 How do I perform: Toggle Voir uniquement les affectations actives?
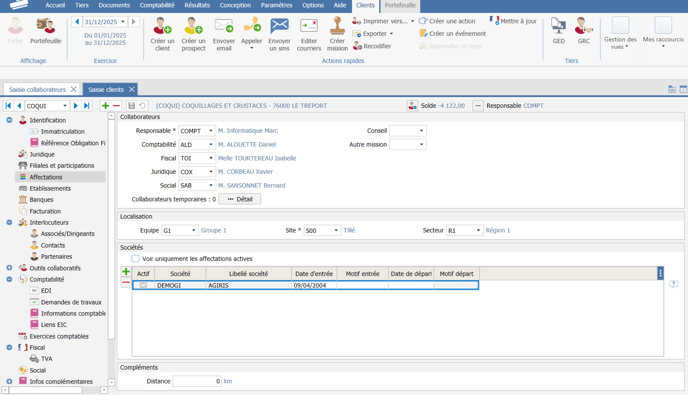point(136,259)
